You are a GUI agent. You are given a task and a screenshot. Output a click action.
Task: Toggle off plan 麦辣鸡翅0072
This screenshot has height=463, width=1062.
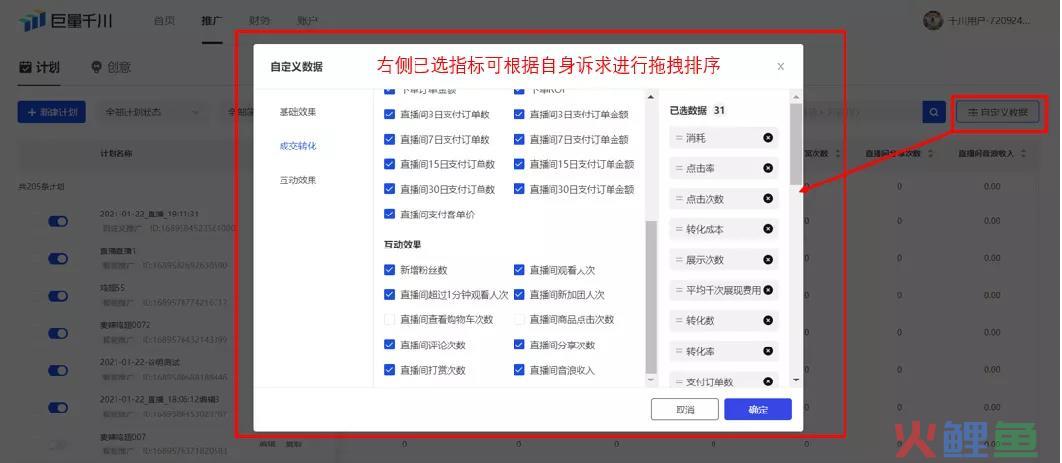tap(58, 333)
